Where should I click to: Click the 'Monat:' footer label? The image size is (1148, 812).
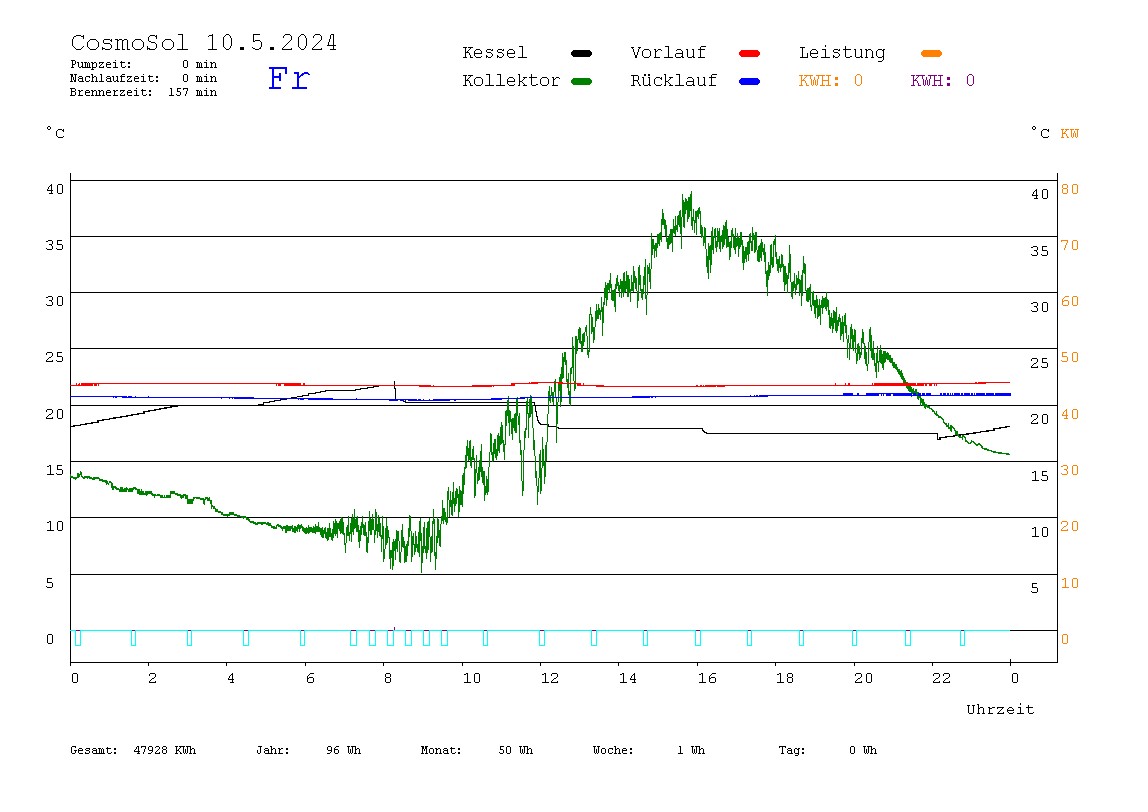pos(441,750)
